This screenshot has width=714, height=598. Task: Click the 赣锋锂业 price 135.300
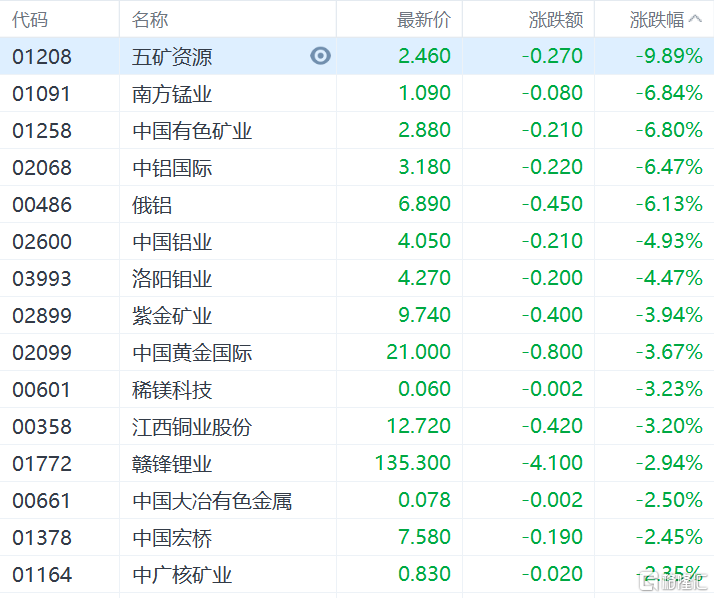click(x=413, y=463)
